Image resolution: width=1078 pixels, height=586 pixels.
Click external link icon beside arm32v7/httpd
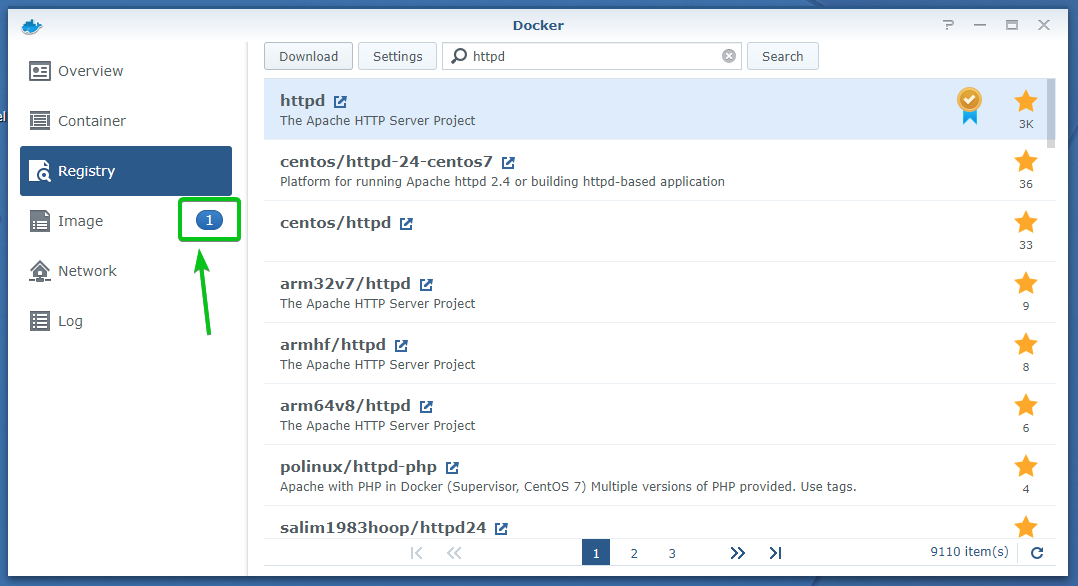point(426,284)
